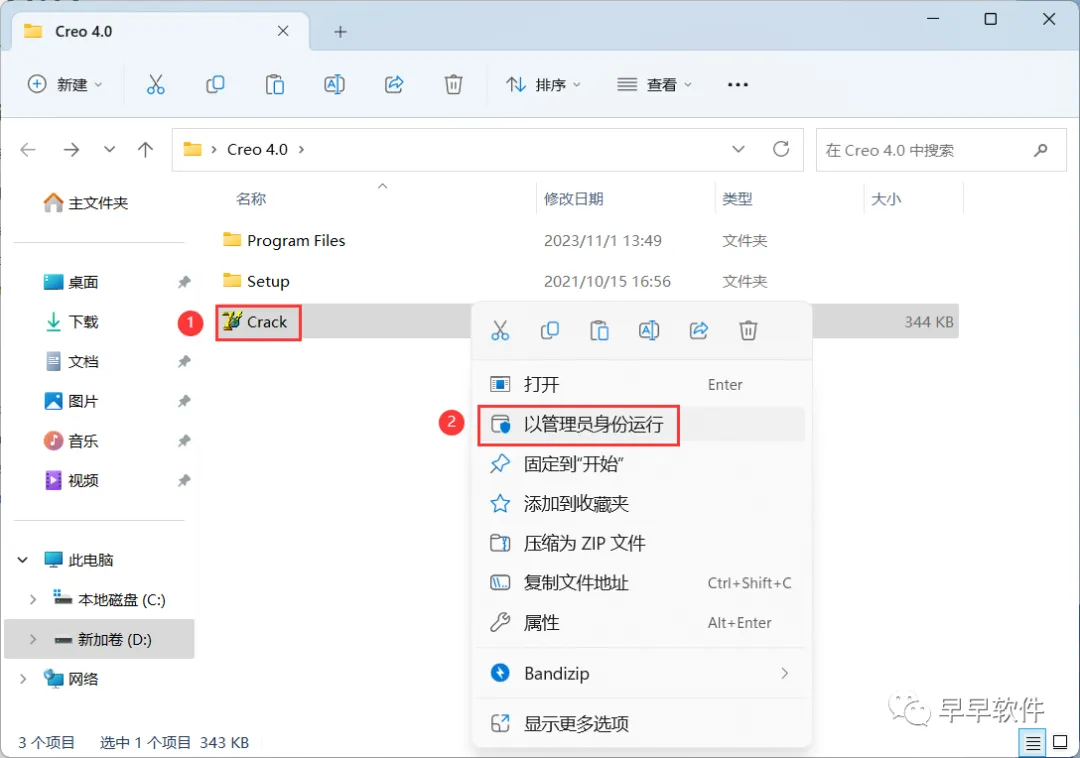The image size is (1080, 758).
Task: Unpin 图片 using its pin icon
Action: 184,401
